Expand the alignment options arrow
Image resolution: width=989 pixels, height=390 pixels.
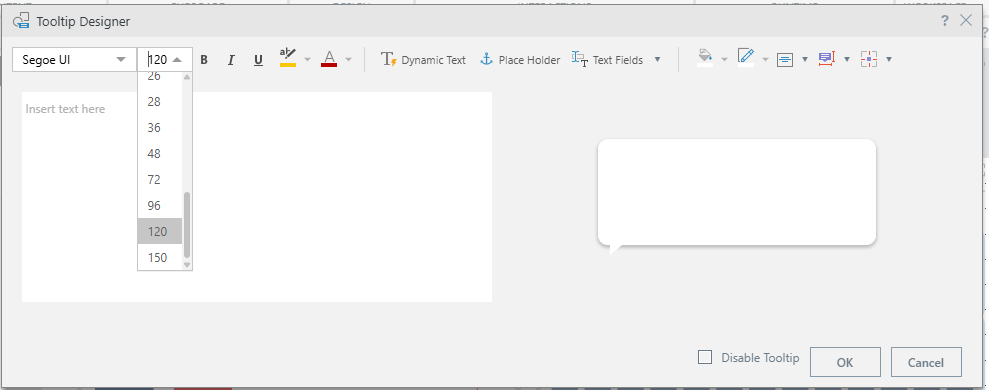pyautogui.click(x=804, y=60)
